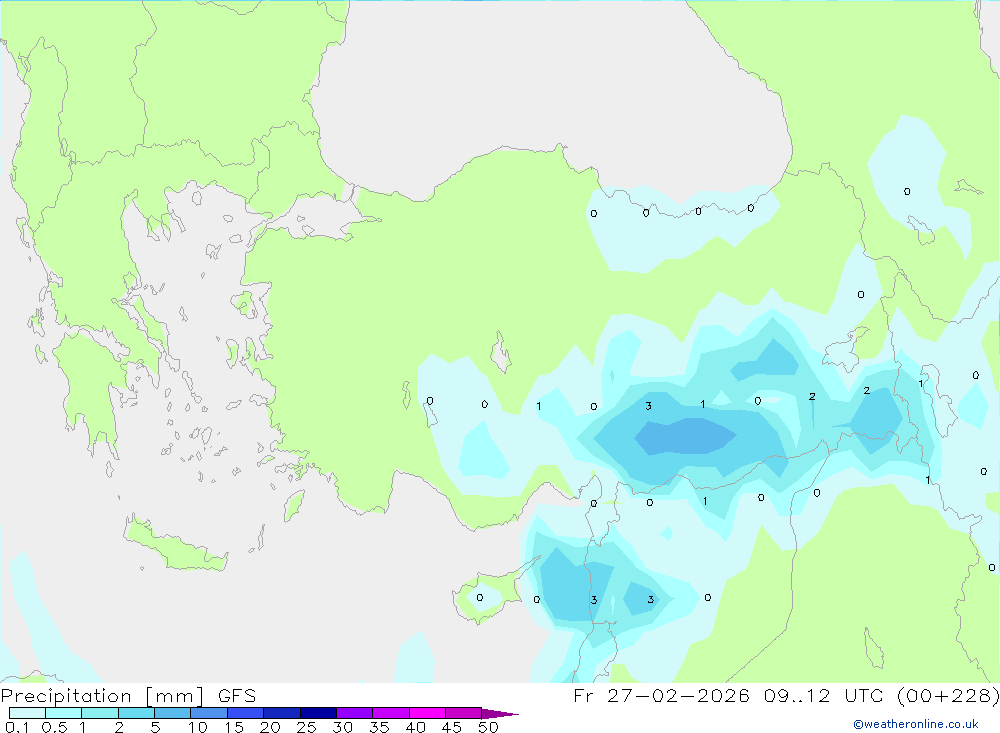Click the over-50 mm arrow tip of the legend
Screen dimensions: 1000x733
tap(501, 714)
